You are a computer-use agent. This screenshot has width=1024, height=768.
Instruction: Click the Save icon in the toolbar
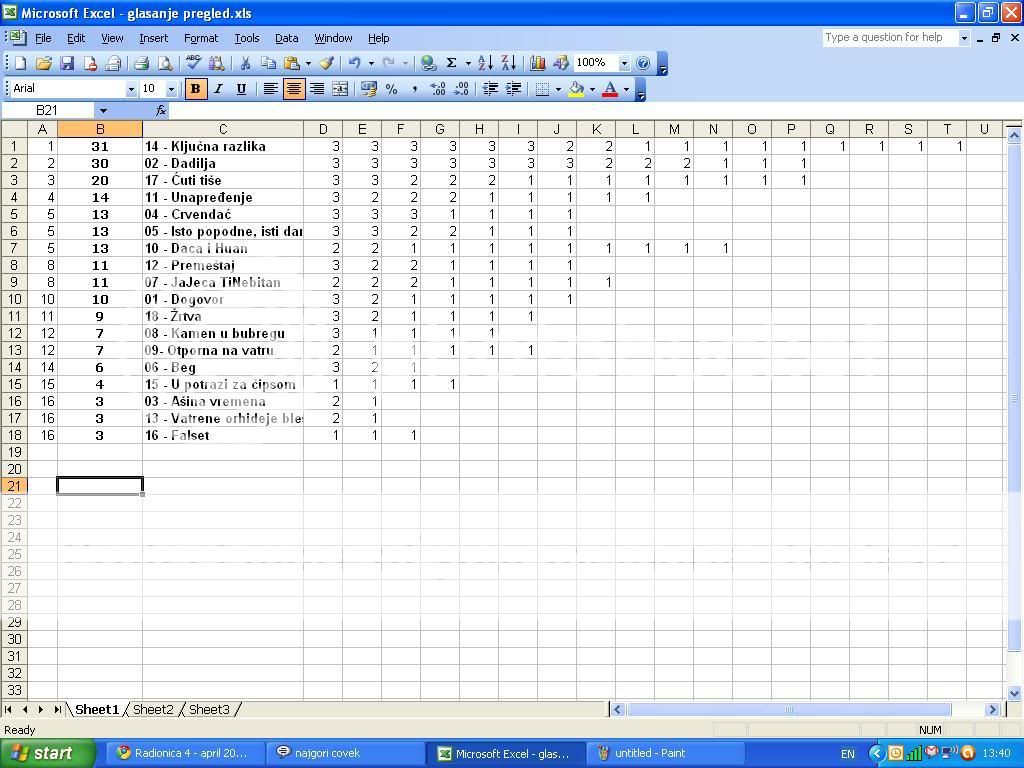67,63
